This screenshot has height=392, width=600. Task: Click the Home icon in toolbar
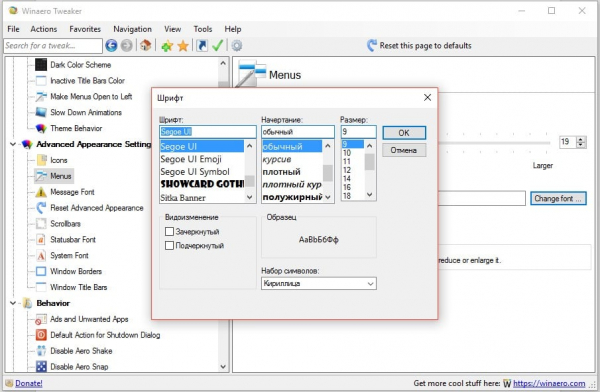pos(145,46)
